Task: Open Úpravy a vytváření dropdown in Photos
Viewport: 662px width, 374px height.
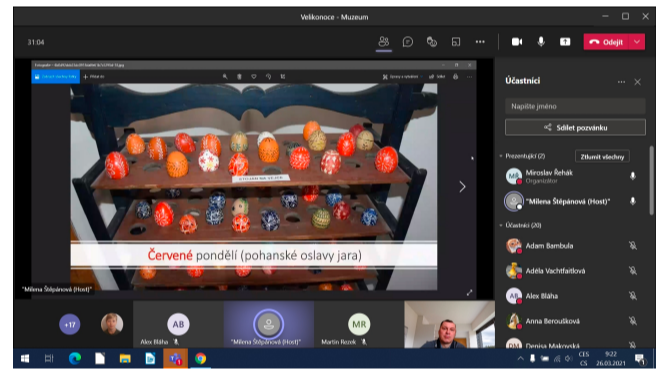Action: (402, 77)
